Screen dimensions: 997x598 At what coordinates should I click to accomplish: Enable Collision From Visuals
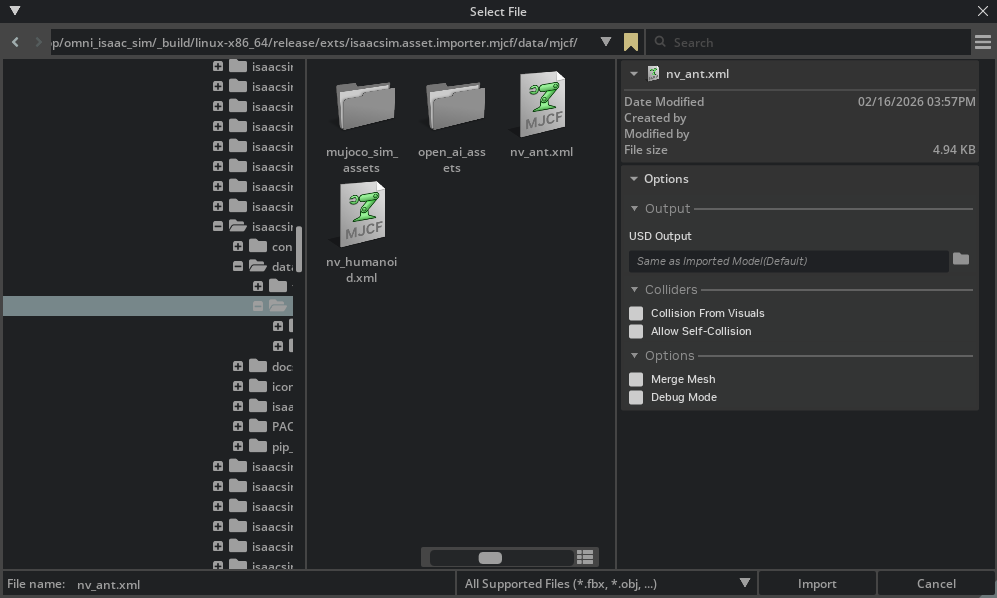(x=636, y=313)
